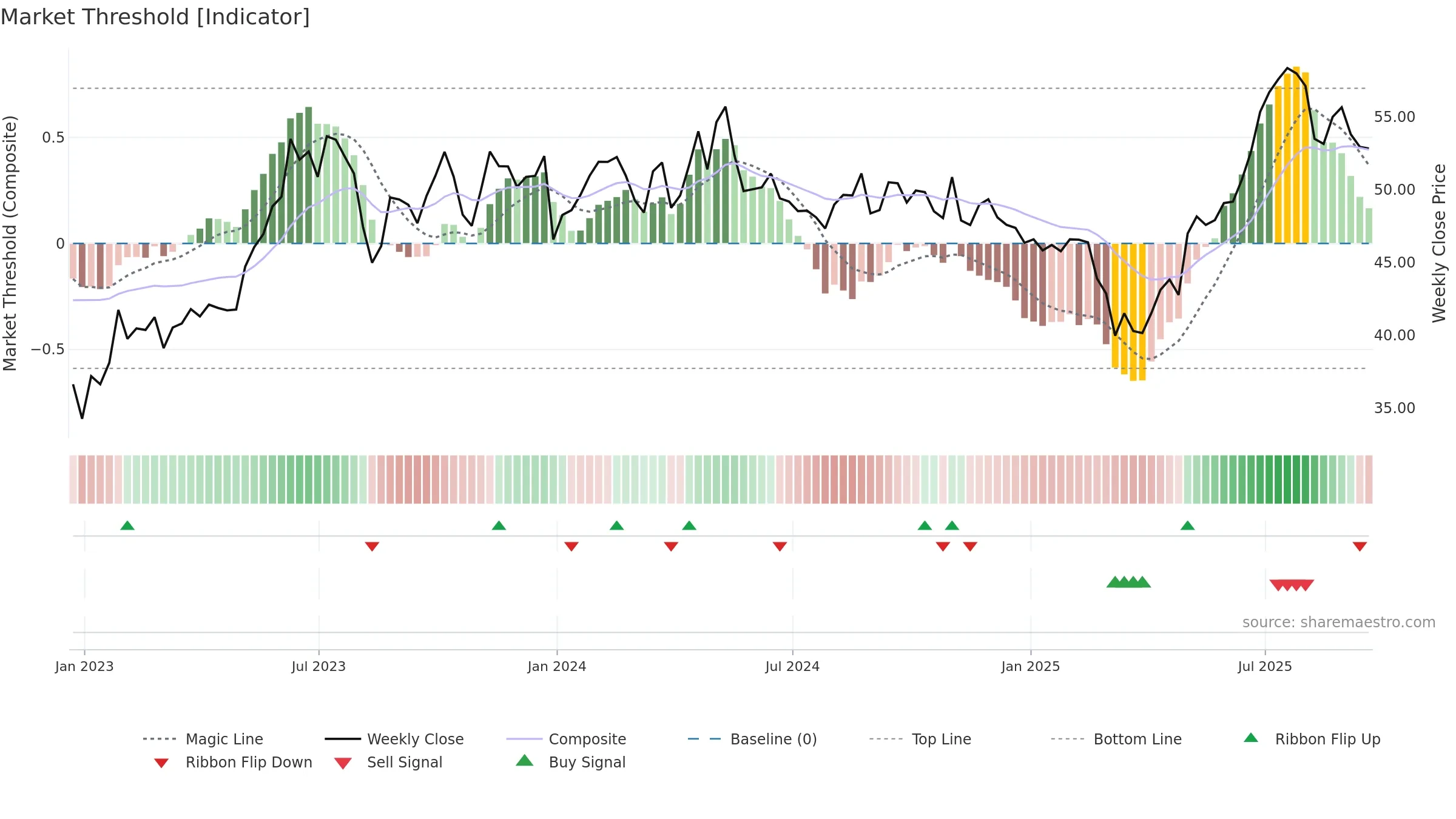Click the 0.5 composite axis tick
This screenshot has height=819, width=1456.
pyautogui.click(x=53, y=138)
